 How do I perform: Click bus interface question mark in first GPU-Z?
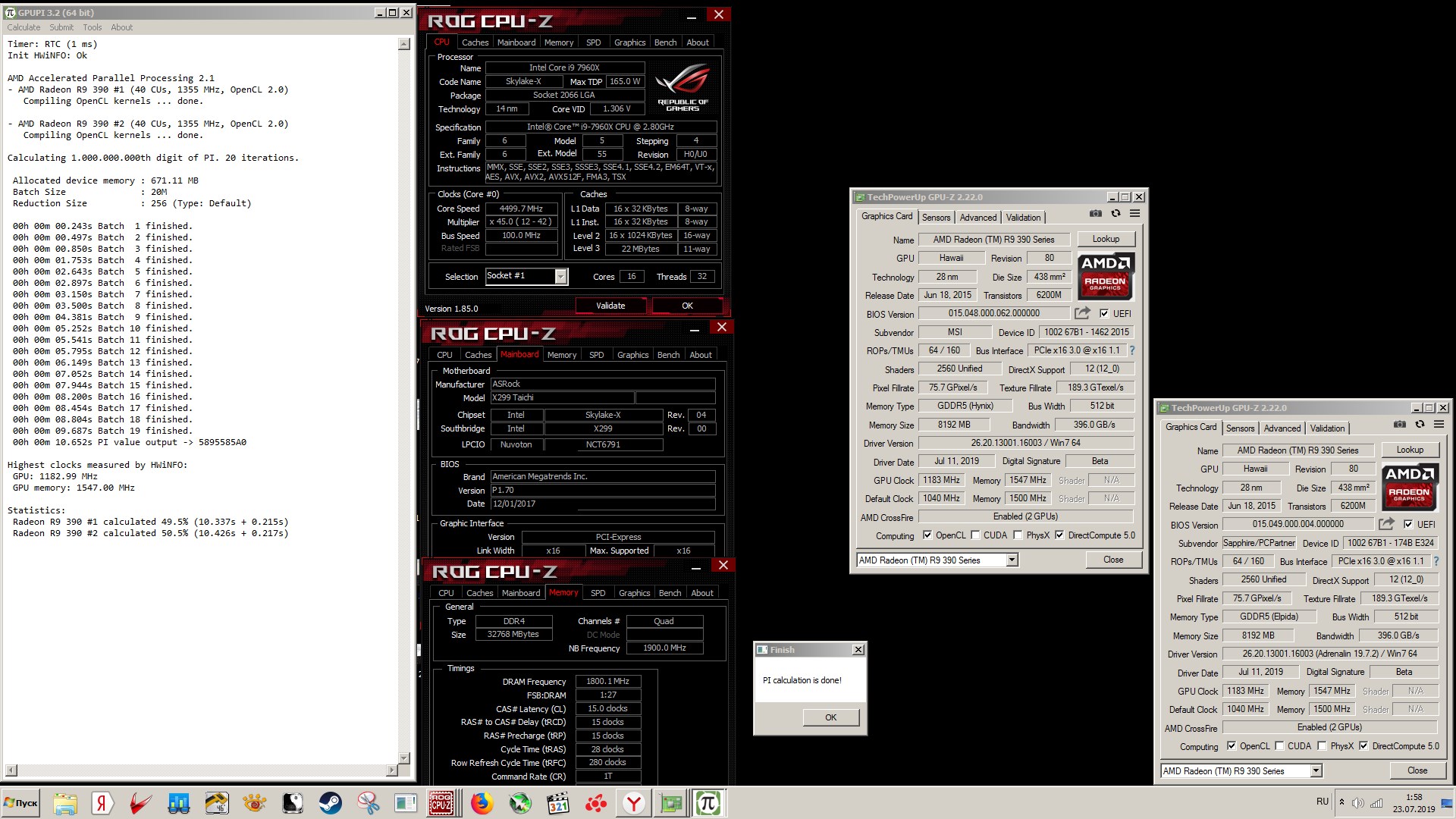coord(1132,350)
